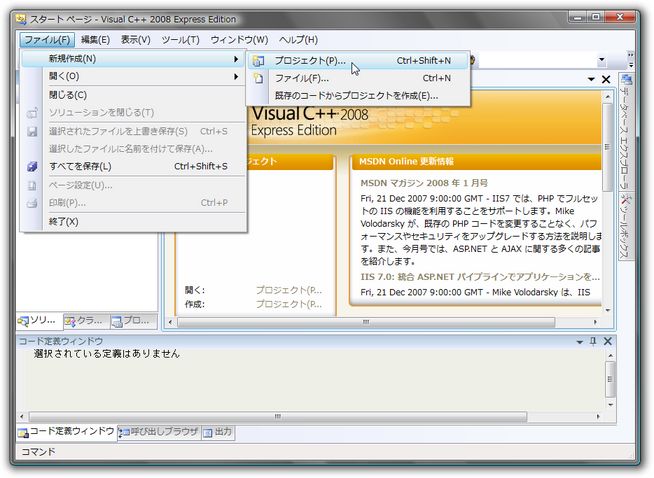Click the Save icon beside 選択されたファイルを上書き保存
Viewport: 654px width, 478px height.
coord(32,131)
